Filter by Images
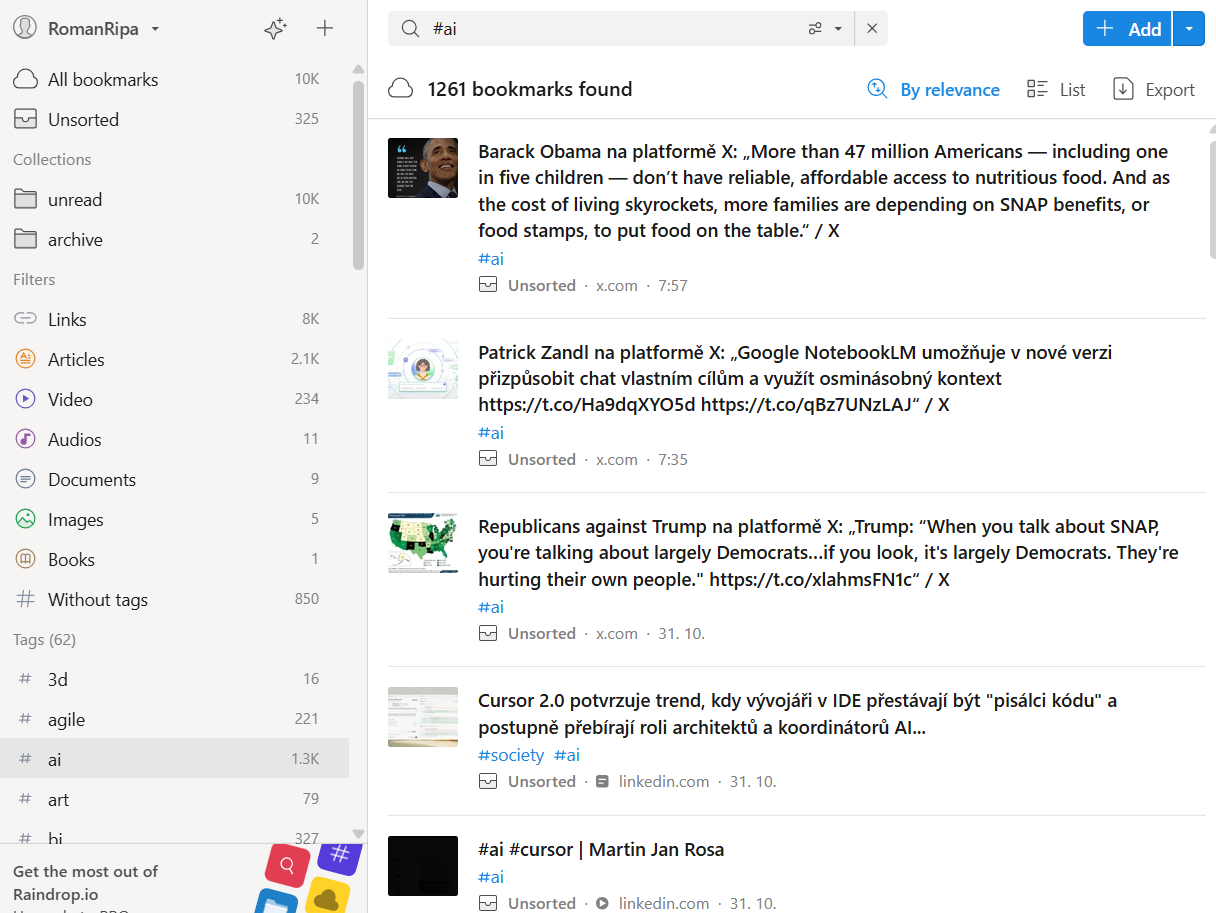Screen dimensions: 1216x913 (174, 519)
